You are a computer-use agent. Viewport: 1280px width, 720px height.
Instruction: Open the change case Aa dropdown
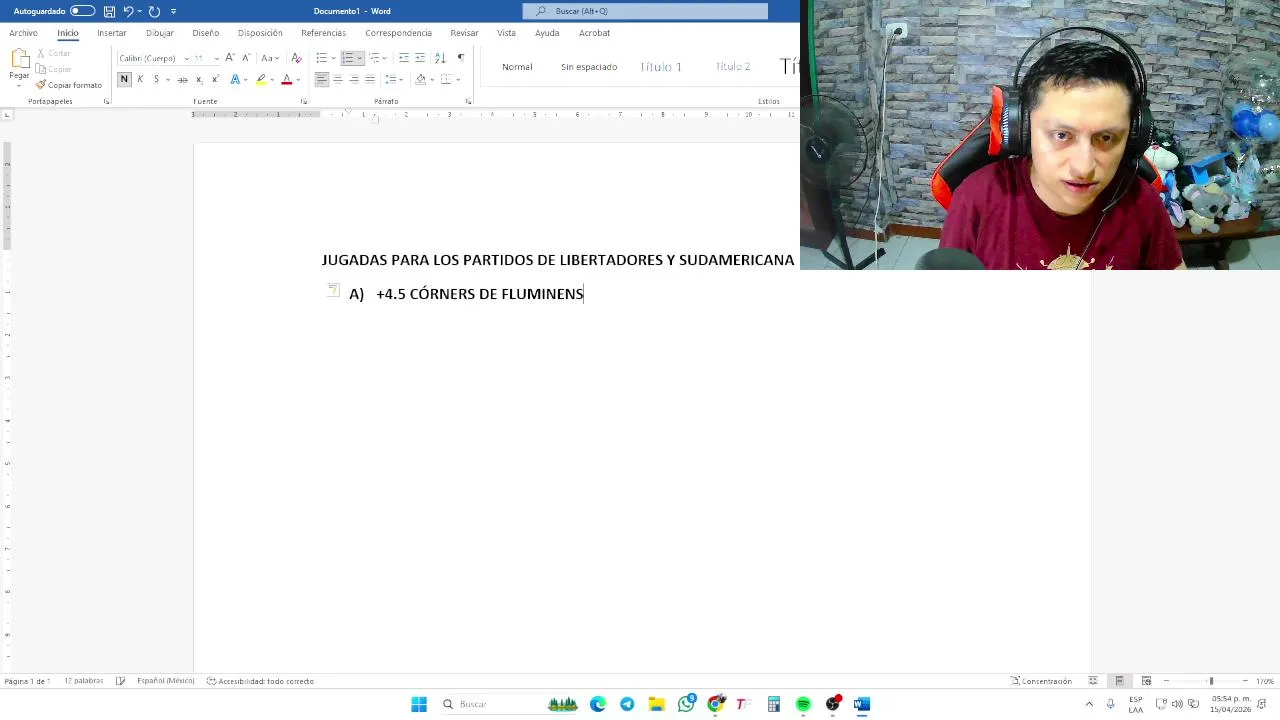(270, 58)
